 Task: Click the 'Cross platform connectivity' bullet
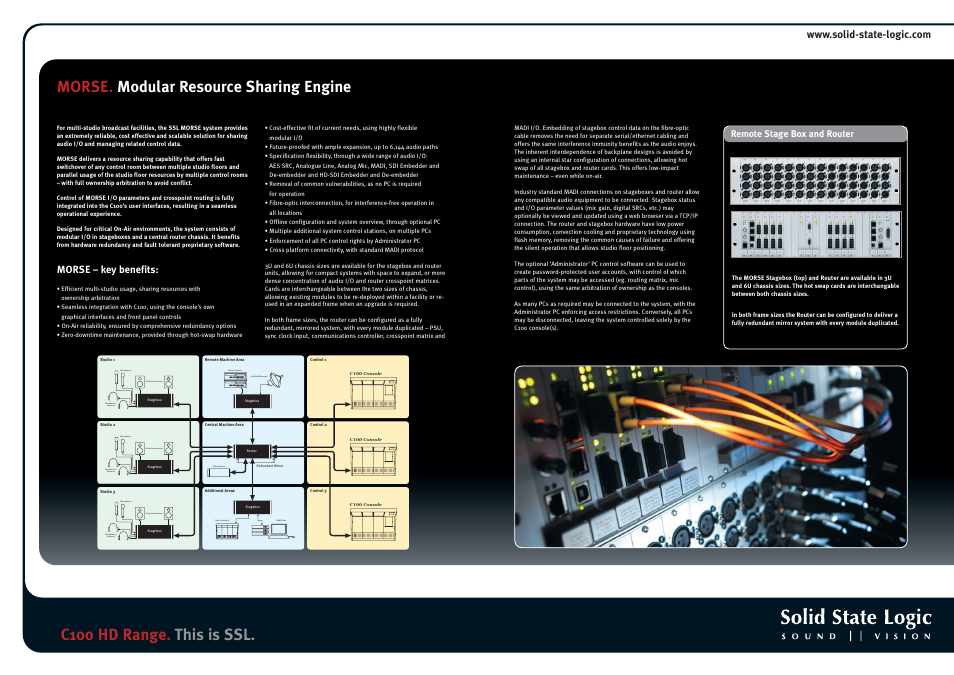[x=344, y=250]
